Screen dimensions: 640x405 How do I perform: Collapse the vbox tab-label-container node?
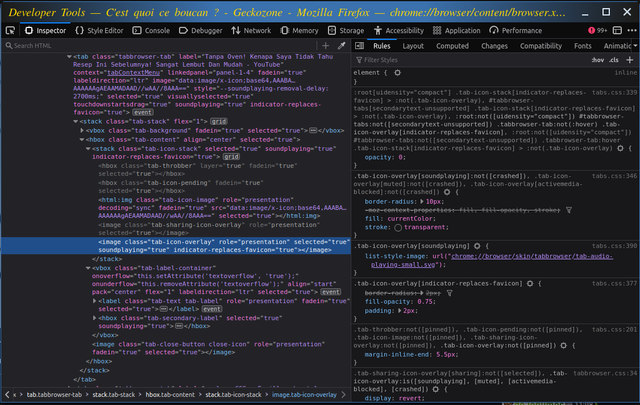coord(88,268)
